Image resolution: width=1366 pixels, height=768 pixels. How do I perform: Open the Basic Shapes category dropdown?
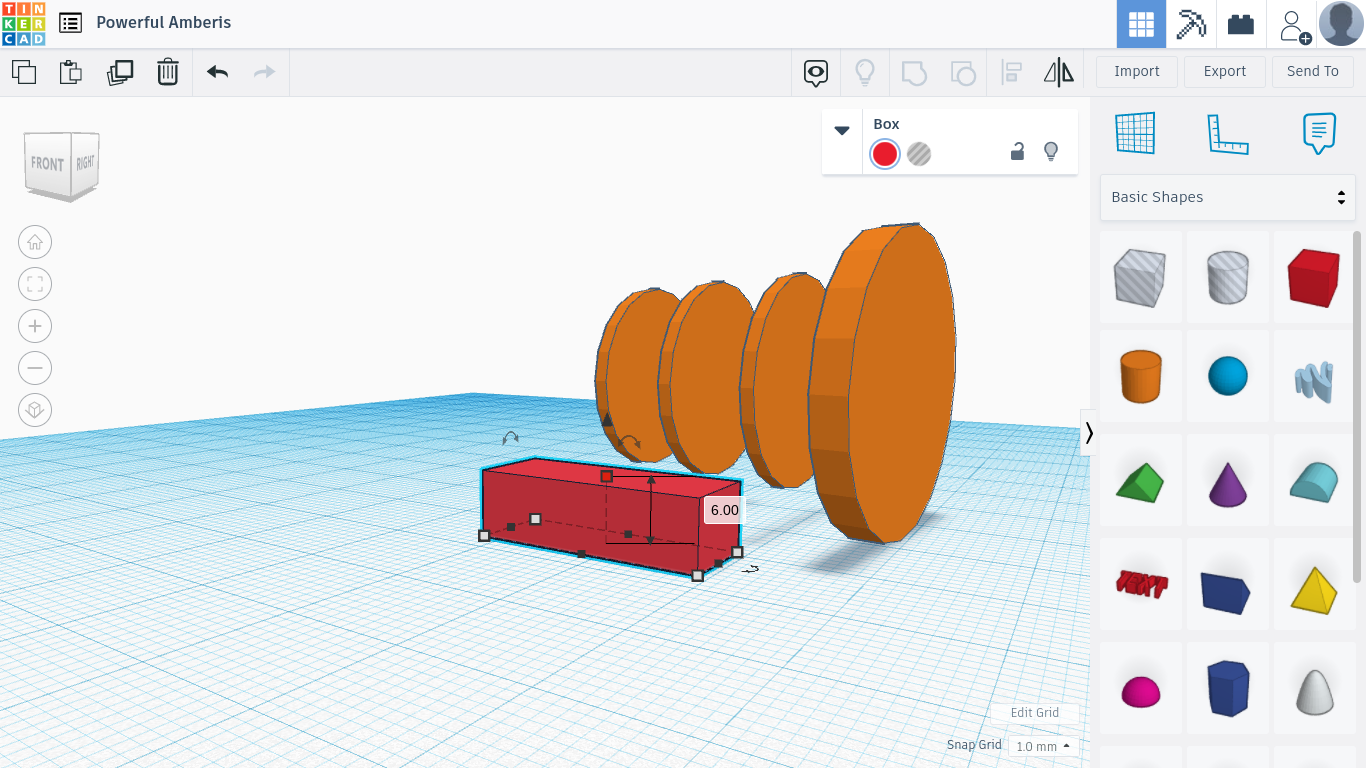(x=1228, y=197)
